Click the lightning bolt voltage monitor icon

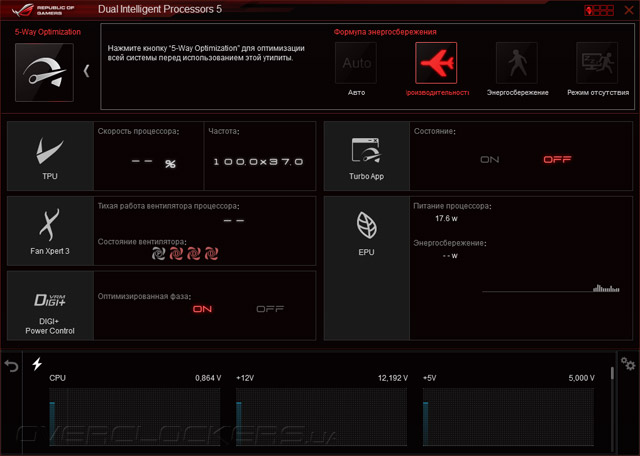click(37, 363)
